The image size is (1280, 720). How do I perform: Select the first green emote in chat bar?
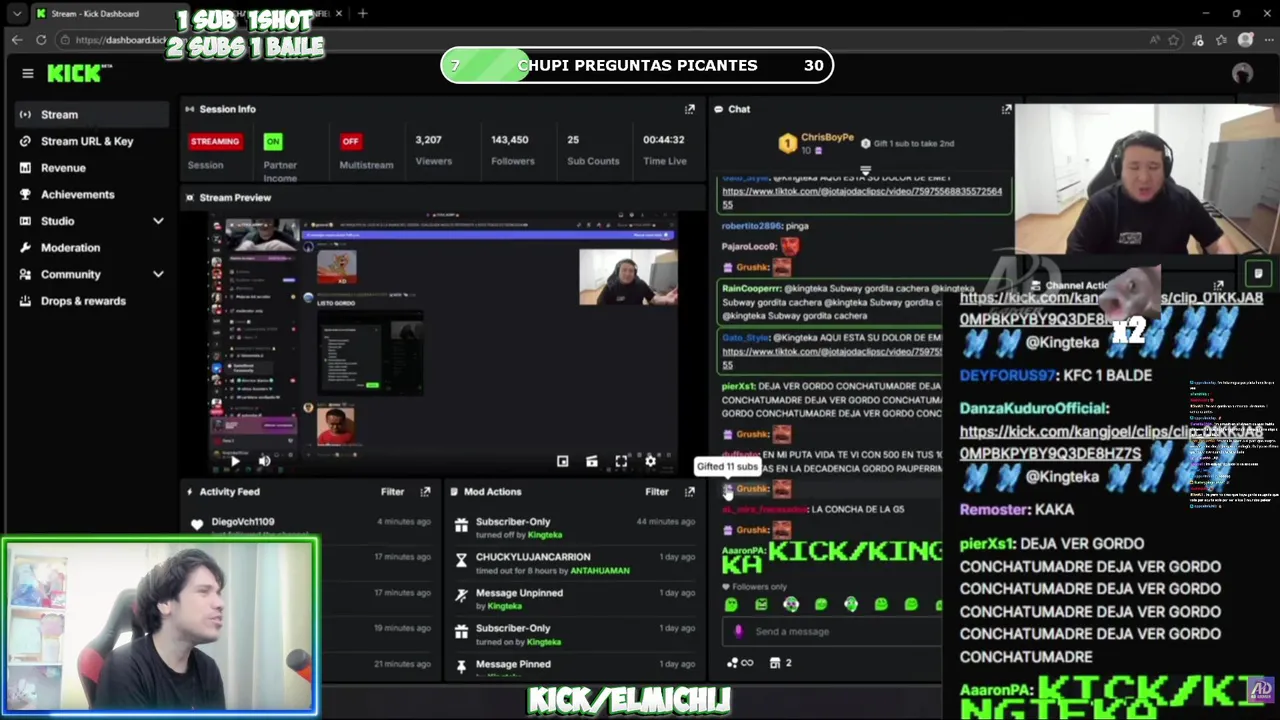pyautogui.click(x=731, y=604)
